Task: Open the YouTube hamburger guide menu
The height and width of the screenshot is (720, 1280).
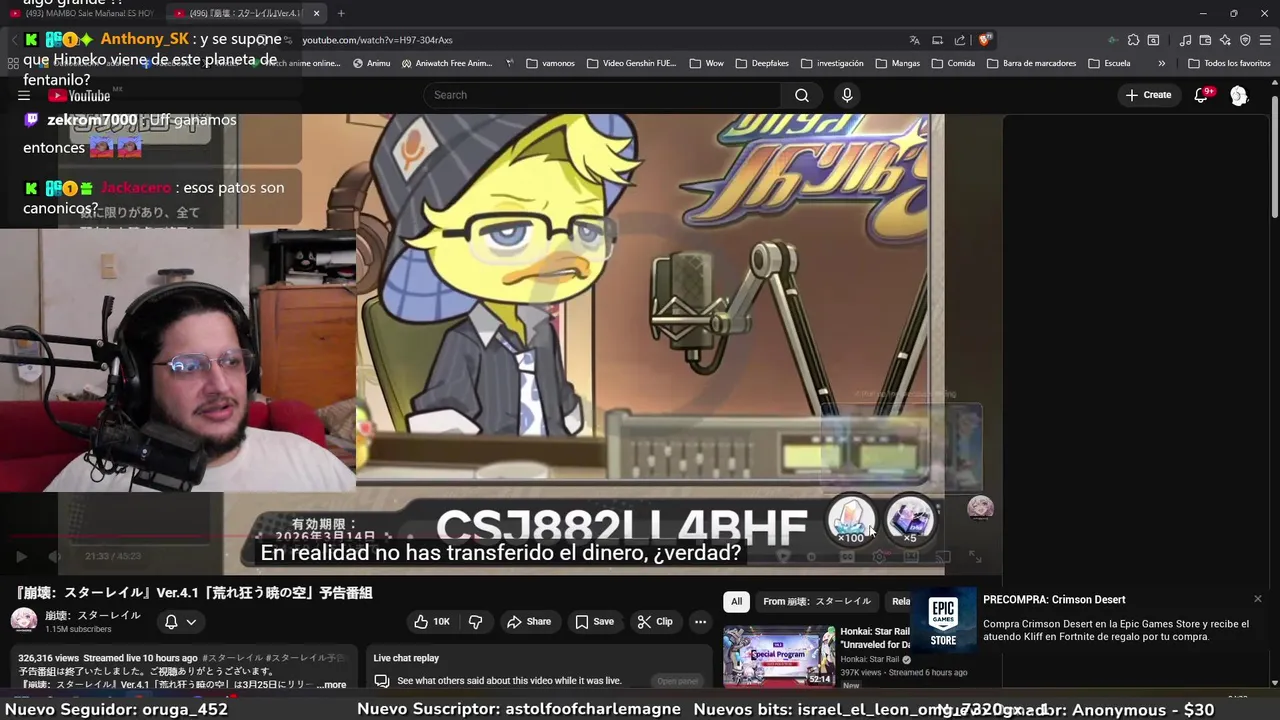Action: pyautogui.click(x=23, y=96)
